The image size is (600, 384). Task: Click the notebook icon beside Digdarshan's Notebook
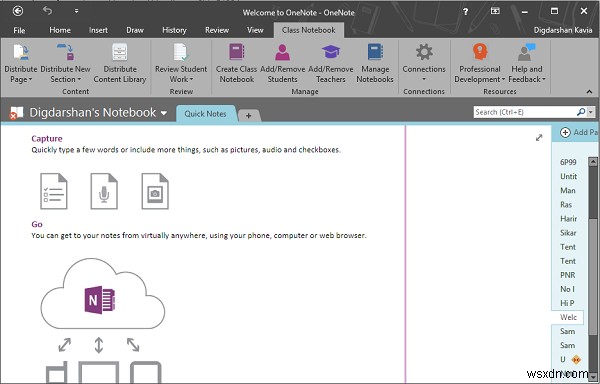pyautogui.click(x=16, y=113)
